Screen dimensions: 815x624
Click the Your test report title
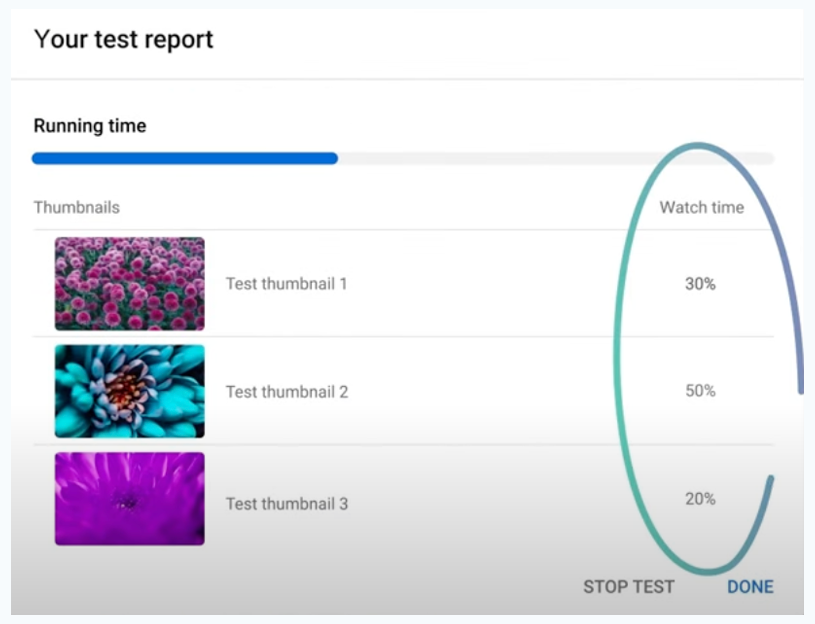coord(124,40)
